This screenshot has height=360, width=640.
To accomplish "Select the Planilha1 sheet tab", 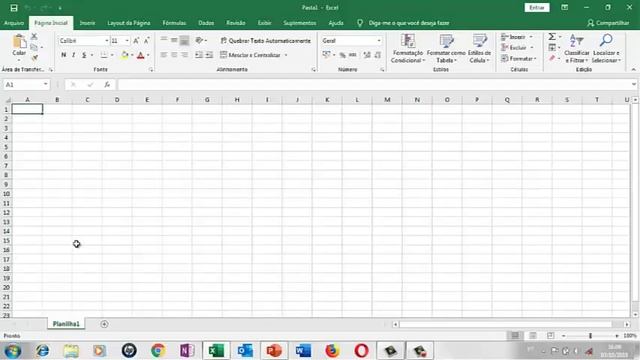I will click(66, 324).
